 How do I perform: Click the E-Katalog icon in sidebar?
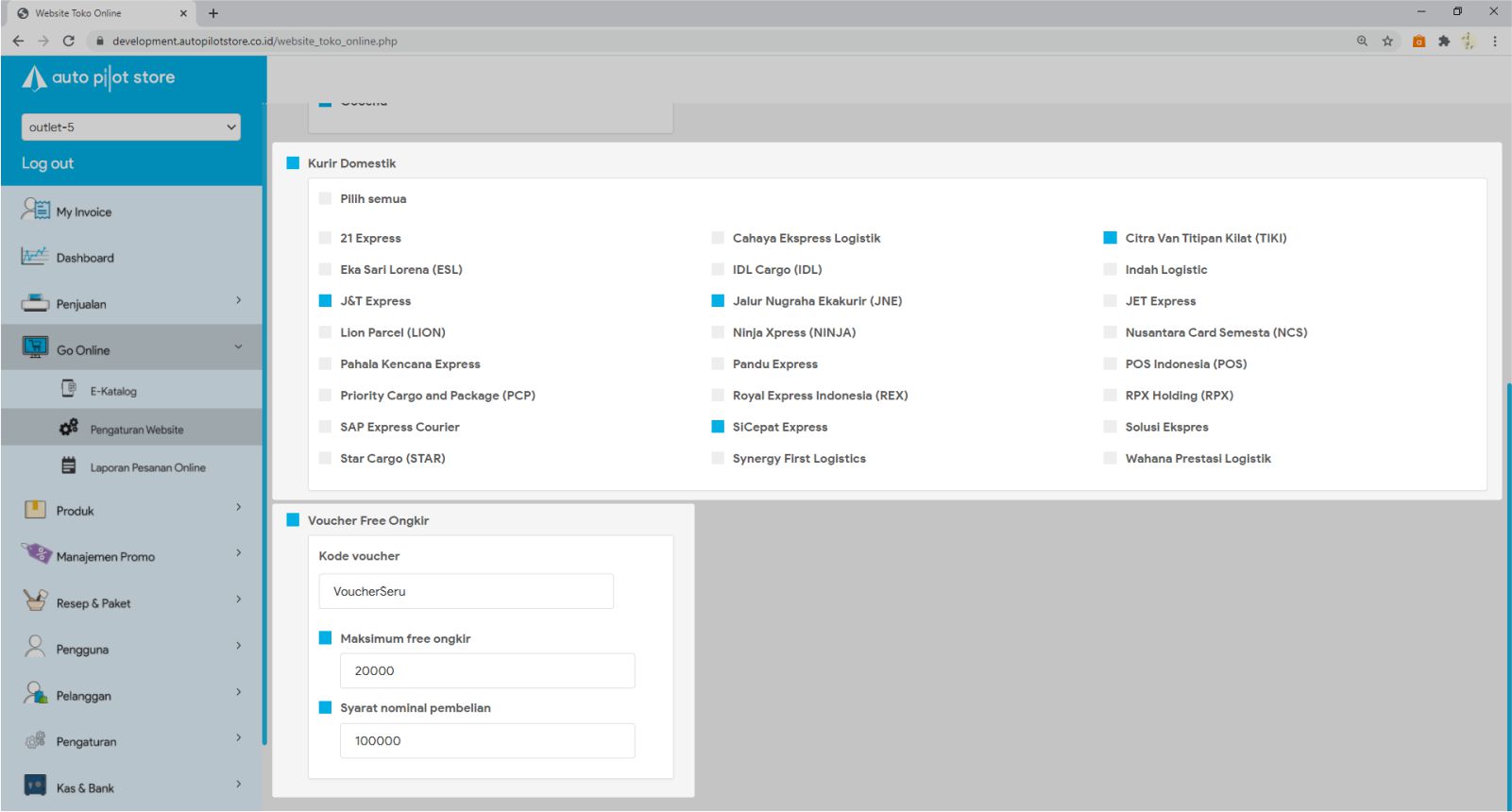tap(69, 389)
